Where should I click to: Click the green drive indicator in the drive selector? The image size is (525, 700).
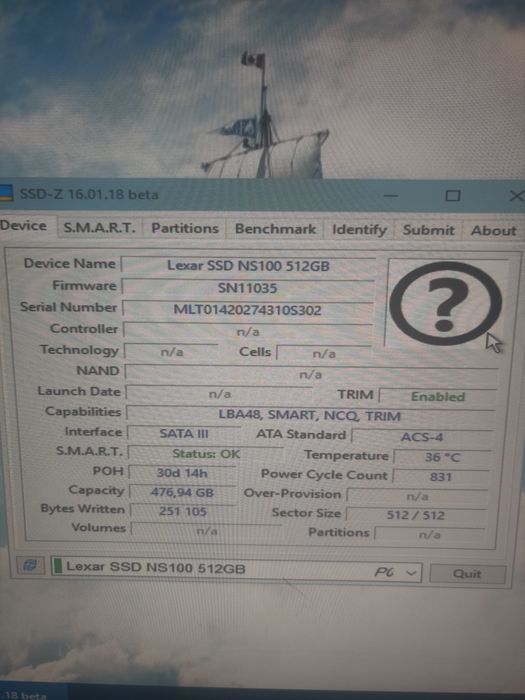(58, 566)
